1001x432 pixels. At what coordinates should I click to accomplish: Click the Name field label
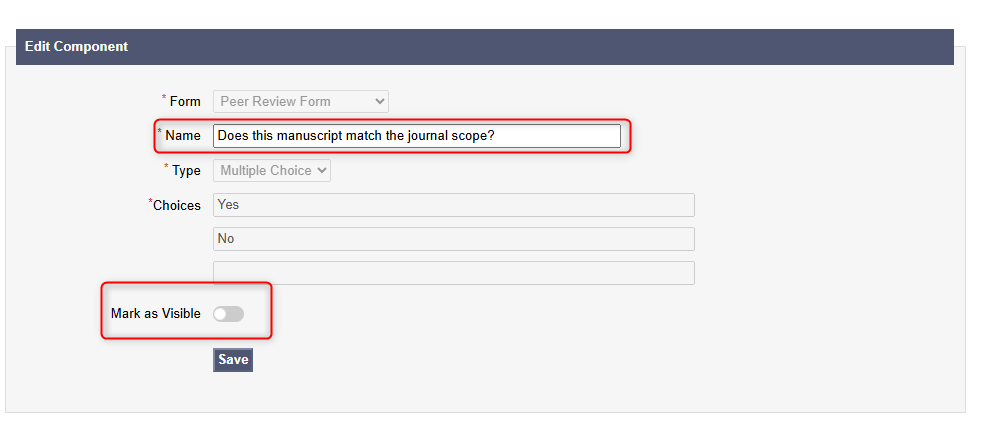[183, 135]
